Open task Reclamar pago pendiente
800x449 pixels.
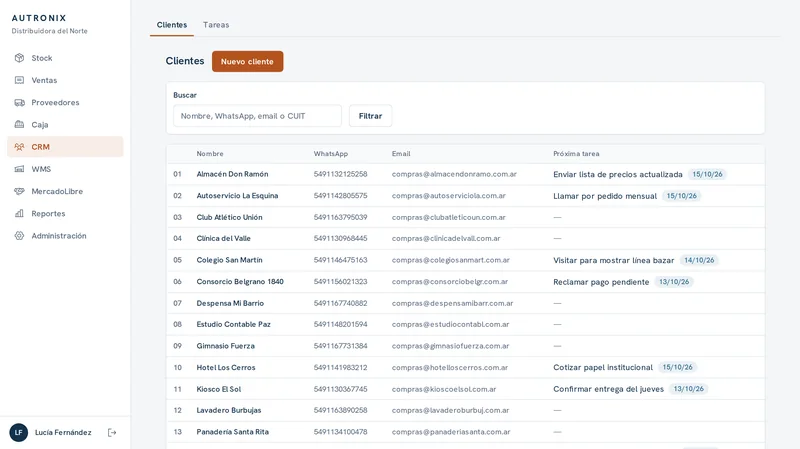pyautogui.click(x=601, y=282)
